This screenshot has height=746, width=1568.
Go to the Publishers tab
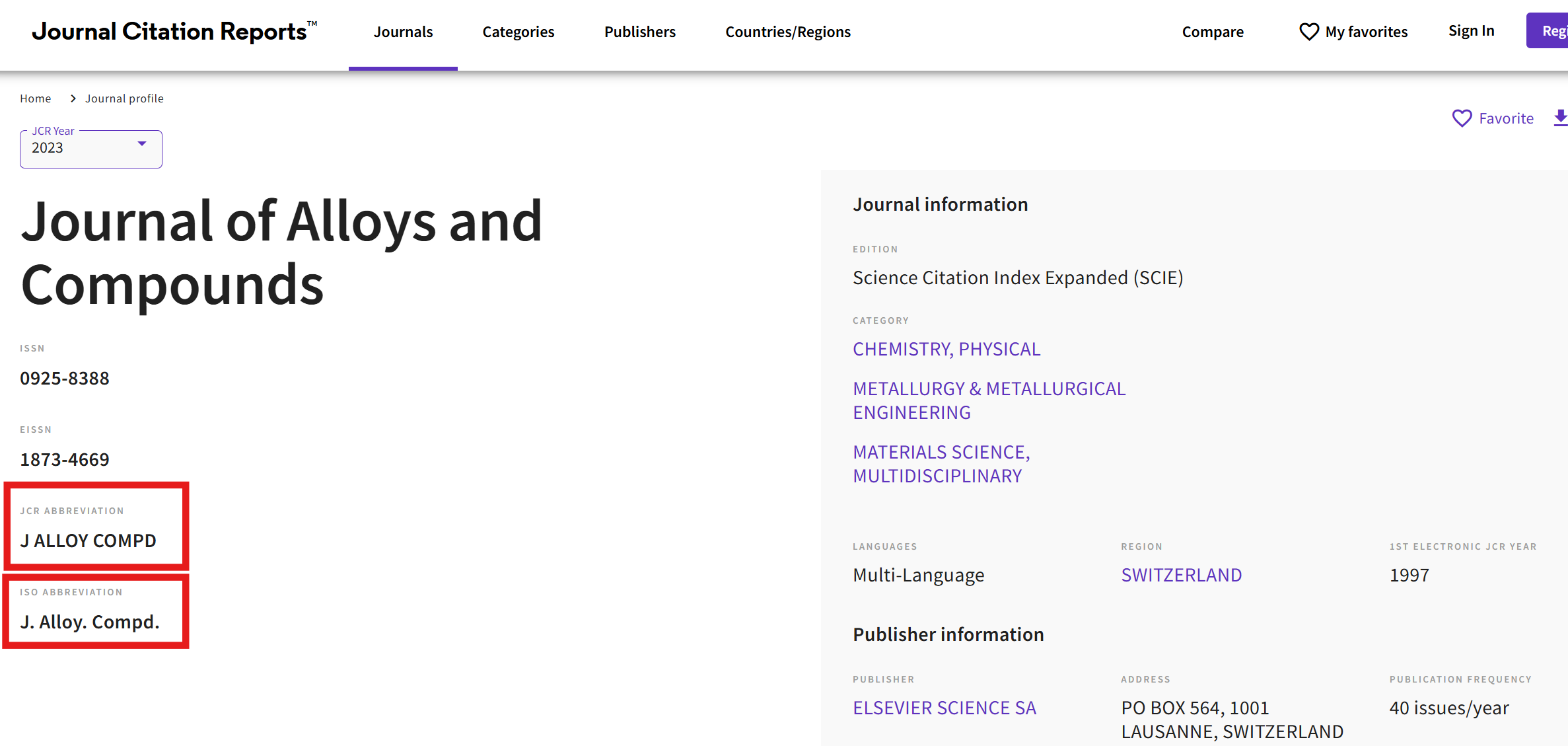(x=639, y=32)
